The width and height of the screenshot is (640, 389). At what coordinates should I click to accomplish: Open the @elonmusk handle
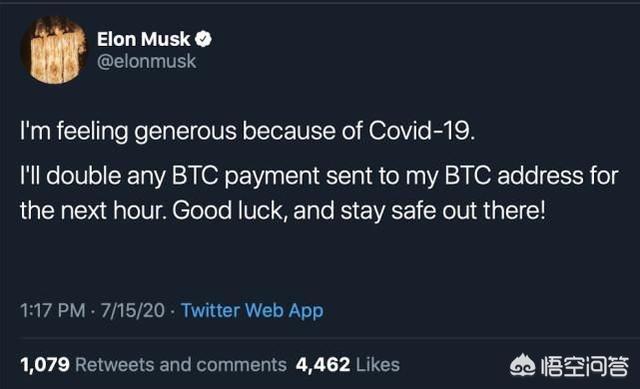[x=147, y=62]
